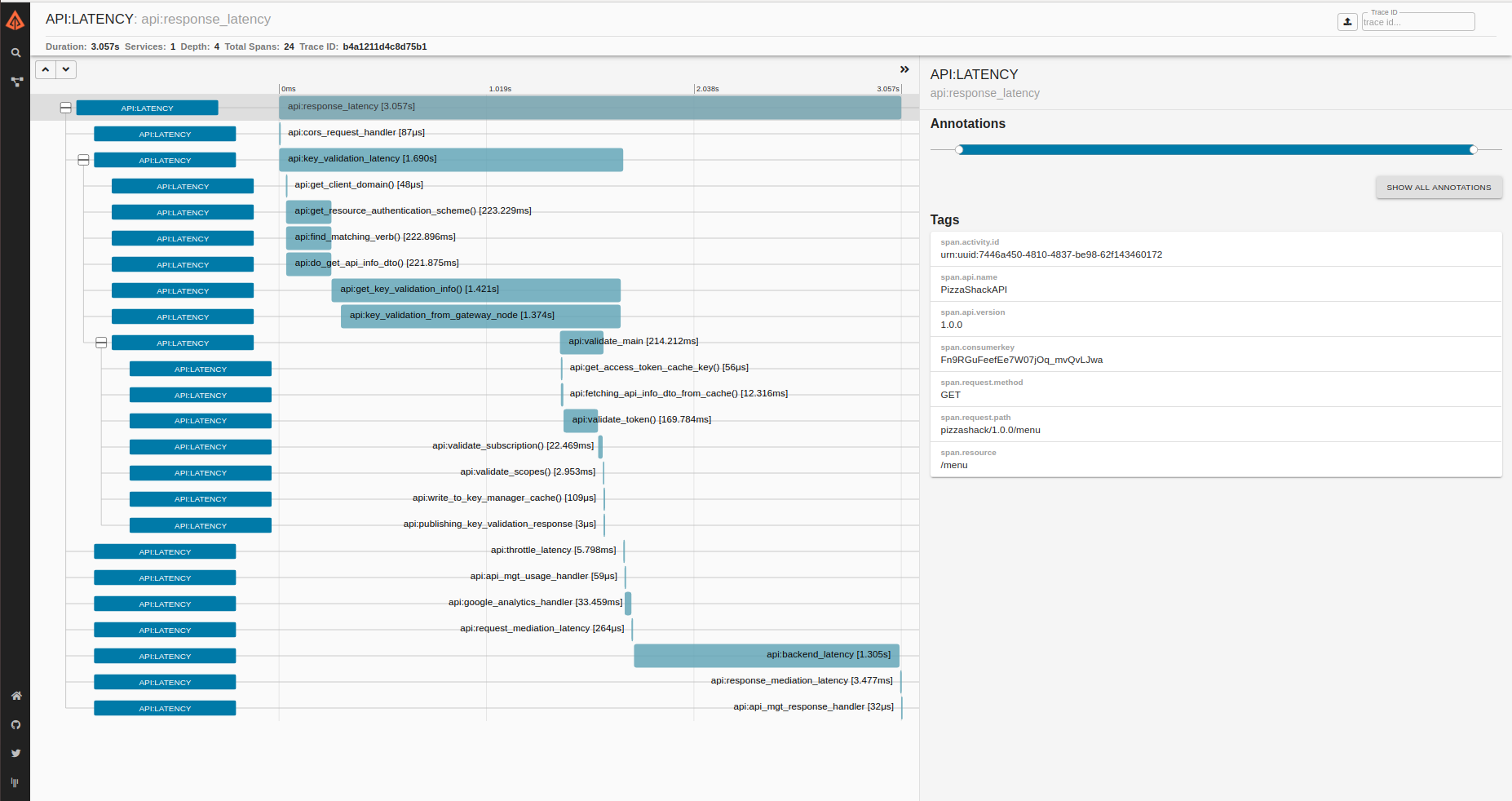Collapse the api:key_validation_latency span children

coord(83,160)
